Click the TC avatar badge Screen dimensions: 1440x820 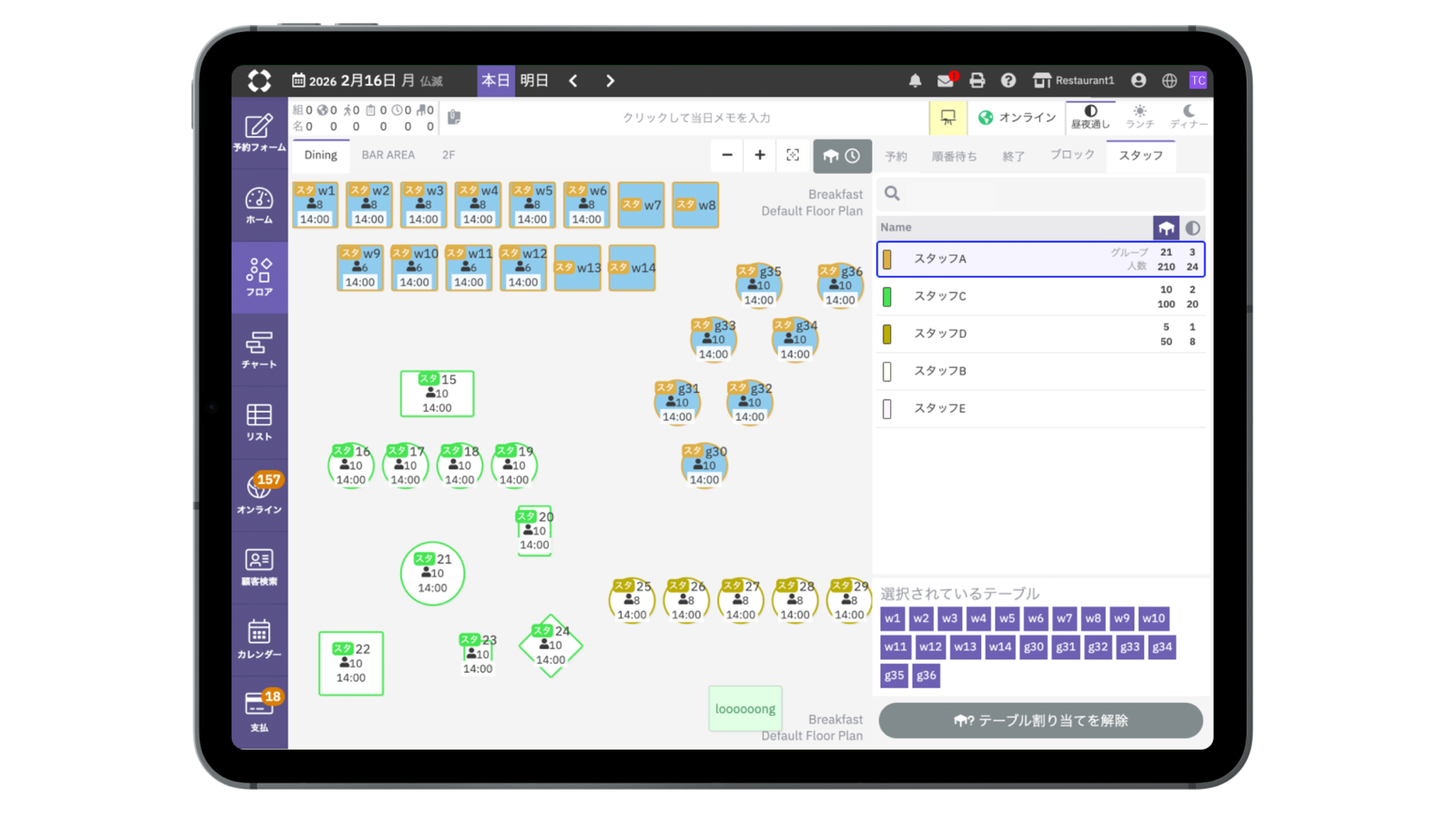pyautogui.click(x=1198, y=81)
